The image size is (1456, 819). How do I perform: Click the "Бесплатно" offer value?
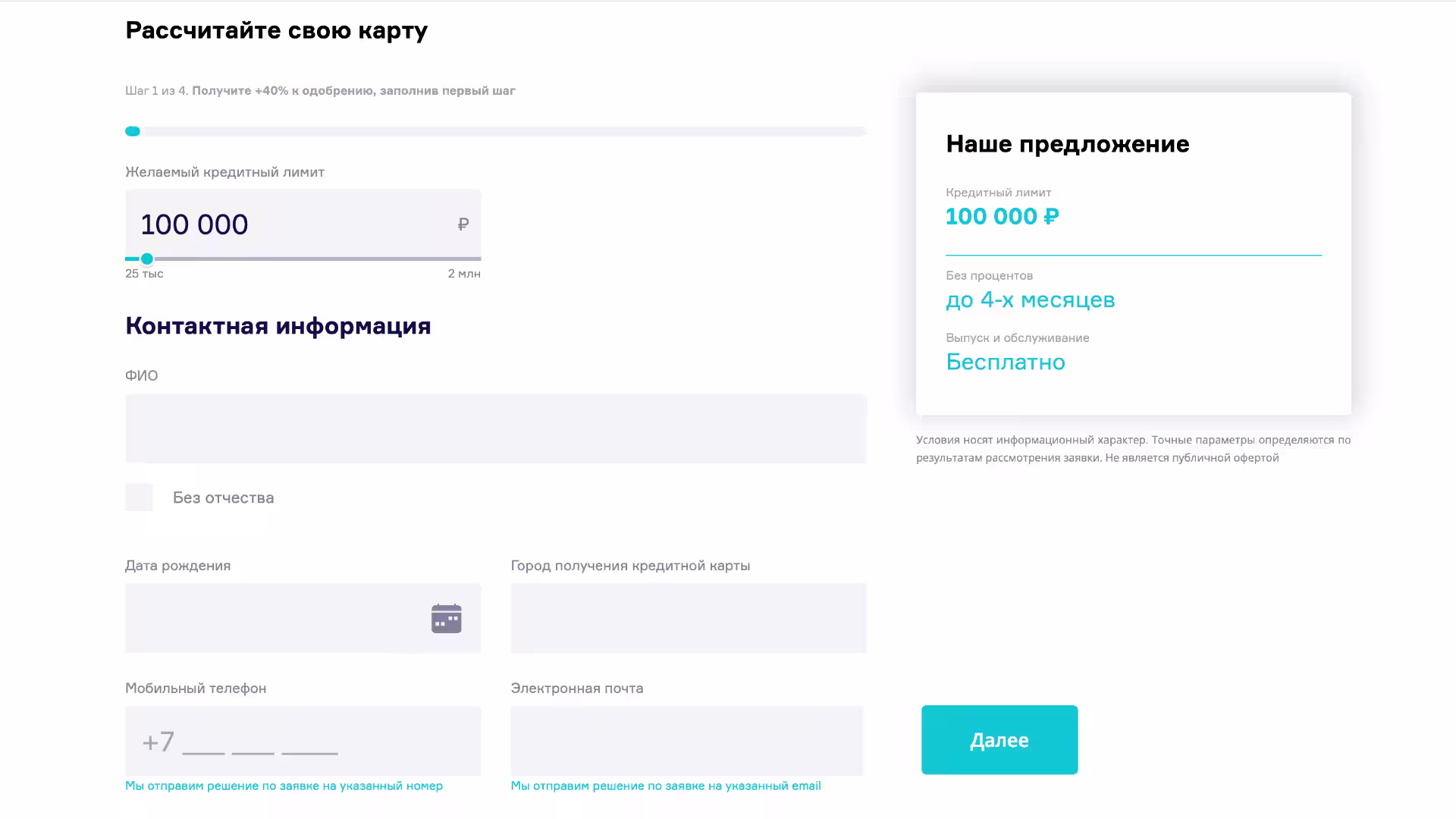tap(1006, 362)
